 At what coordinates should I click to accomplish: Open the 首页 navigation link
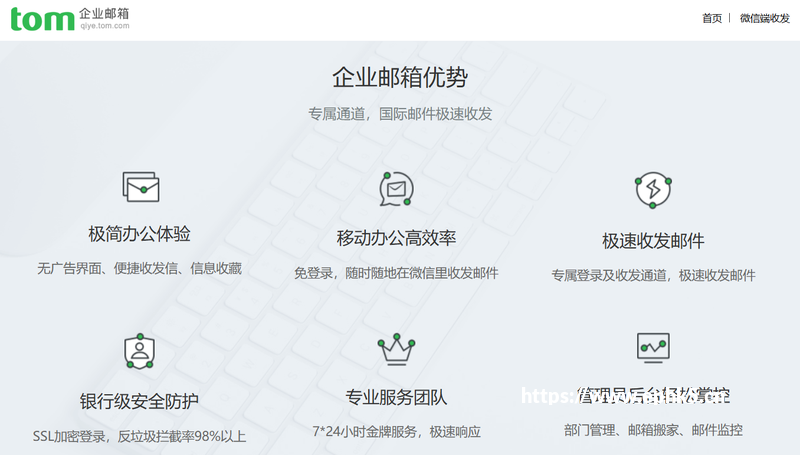coord(712,18)
